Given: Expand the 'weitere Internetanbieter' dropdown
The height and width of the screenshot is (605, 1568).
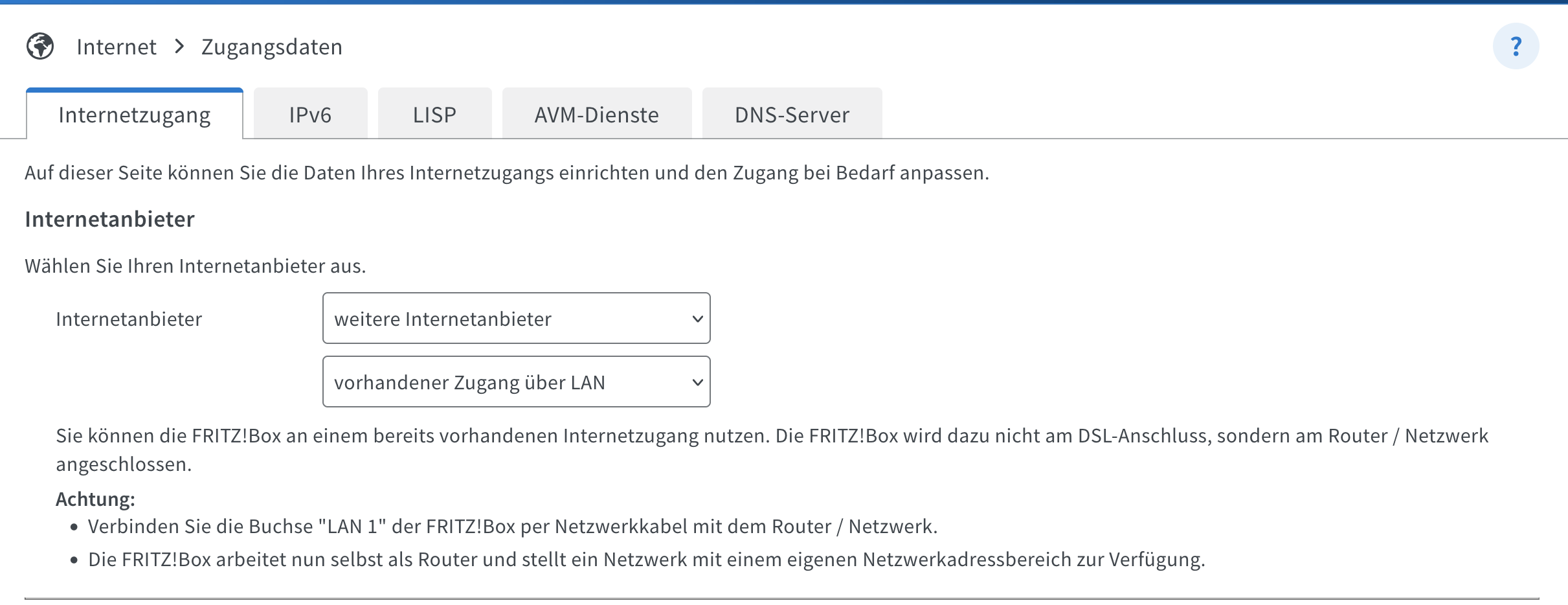Looking at the screenshot, I should 516,318.
